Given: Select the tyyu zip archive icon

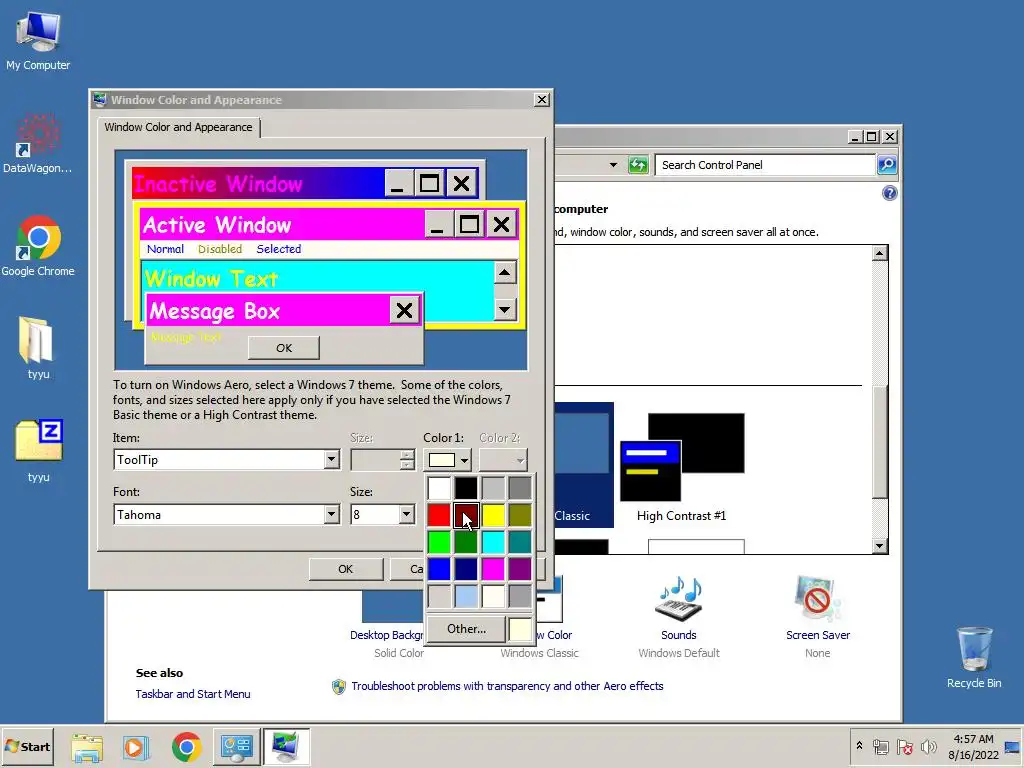Looking at the screenshot, I should pos(38,451).
